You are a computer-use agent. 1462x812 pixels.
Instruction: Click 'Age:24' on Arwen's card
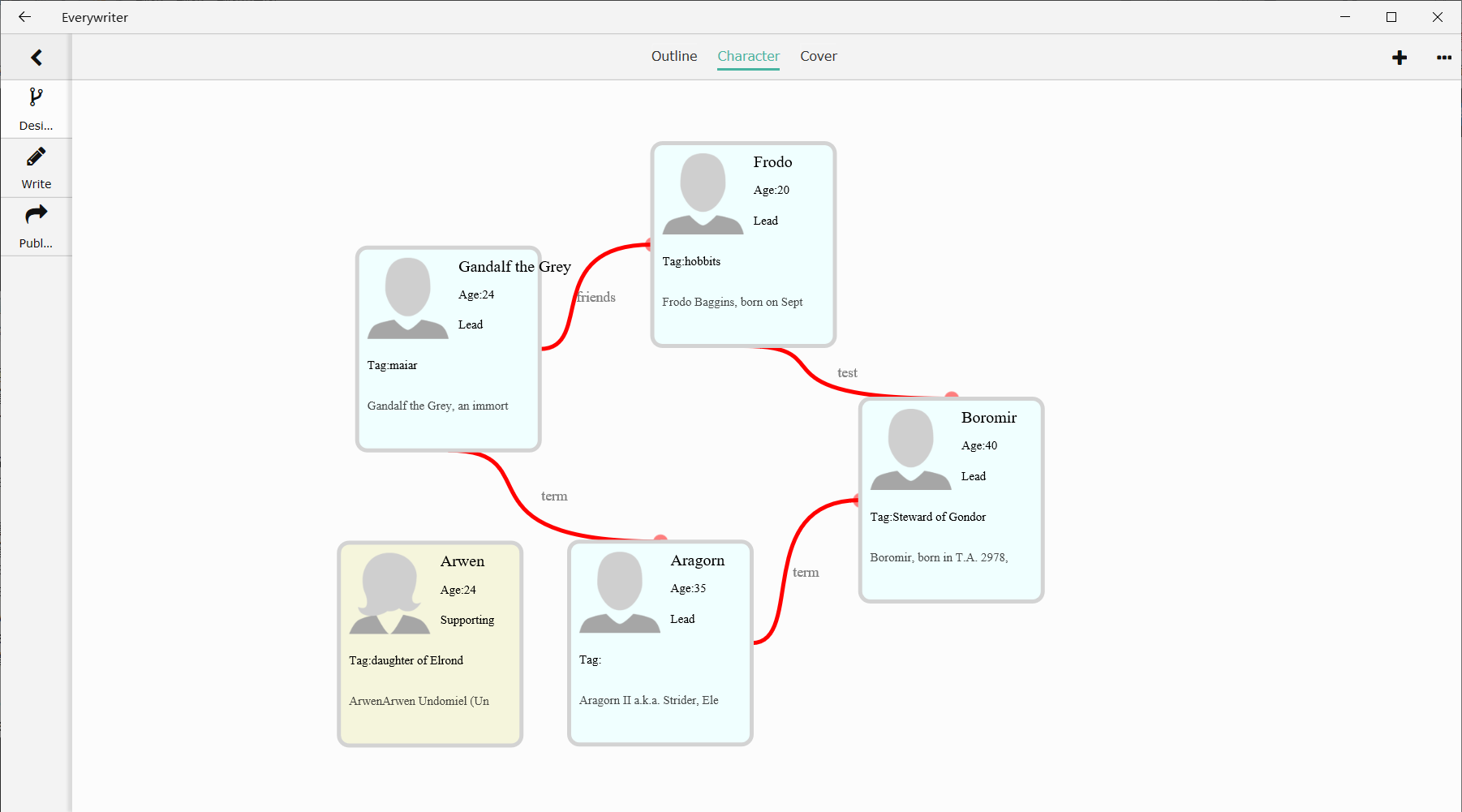click(458, 590)
